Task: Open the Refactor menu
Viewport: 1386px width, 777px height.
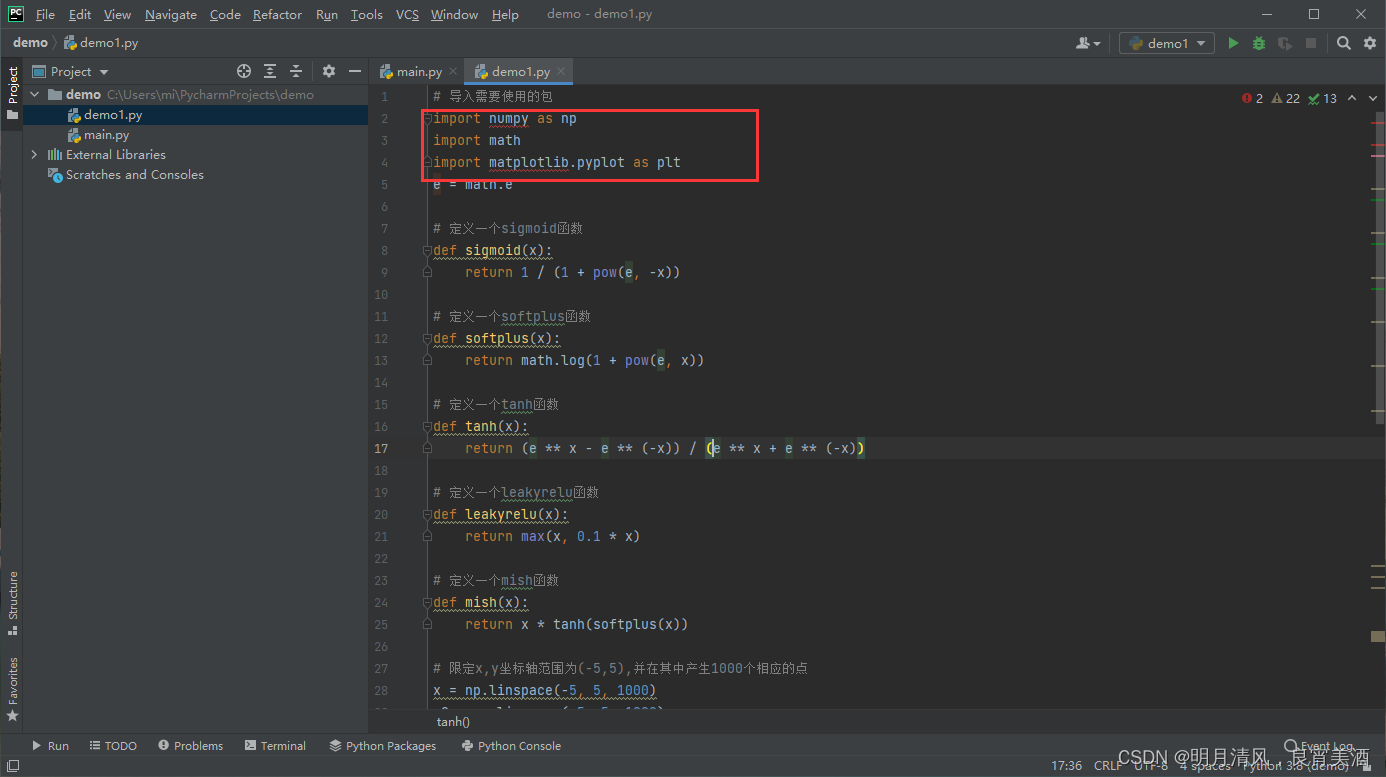Action: point(277,14)
